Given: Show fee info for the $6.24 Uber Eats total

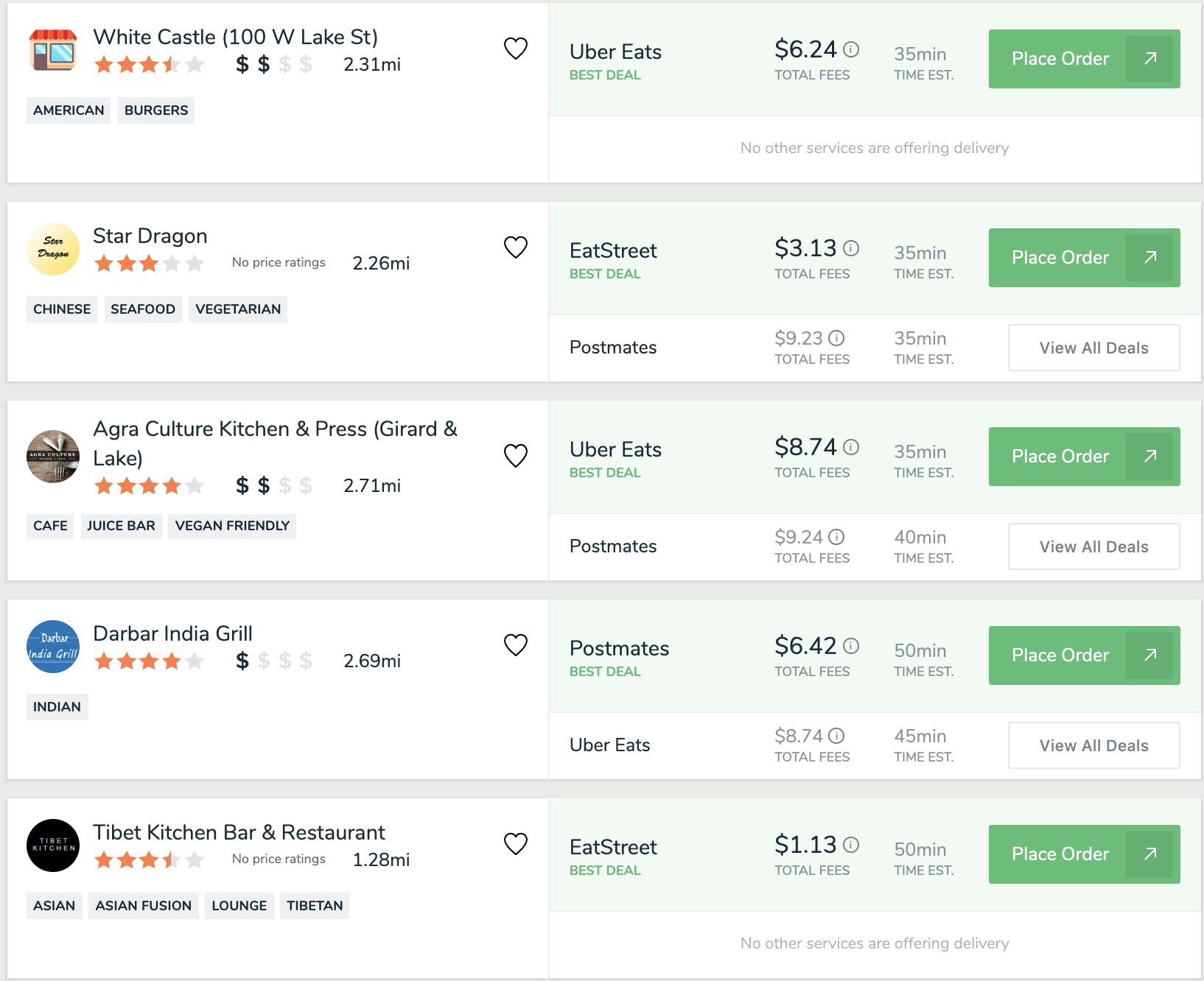Looking at the screenshot, I should pos(851,49).
